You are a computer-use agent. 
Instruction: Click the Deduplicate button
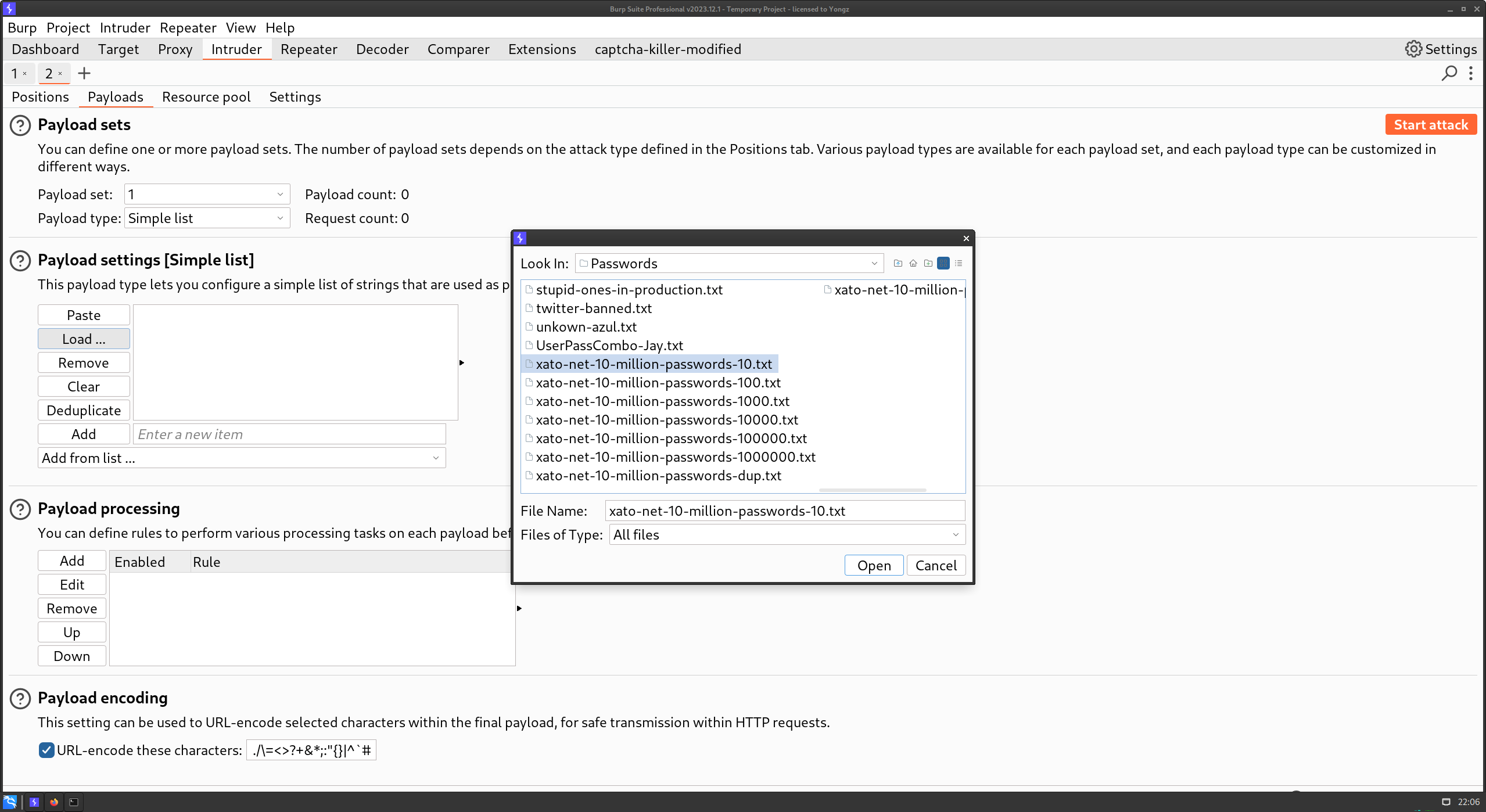click(x=84, y=411)
